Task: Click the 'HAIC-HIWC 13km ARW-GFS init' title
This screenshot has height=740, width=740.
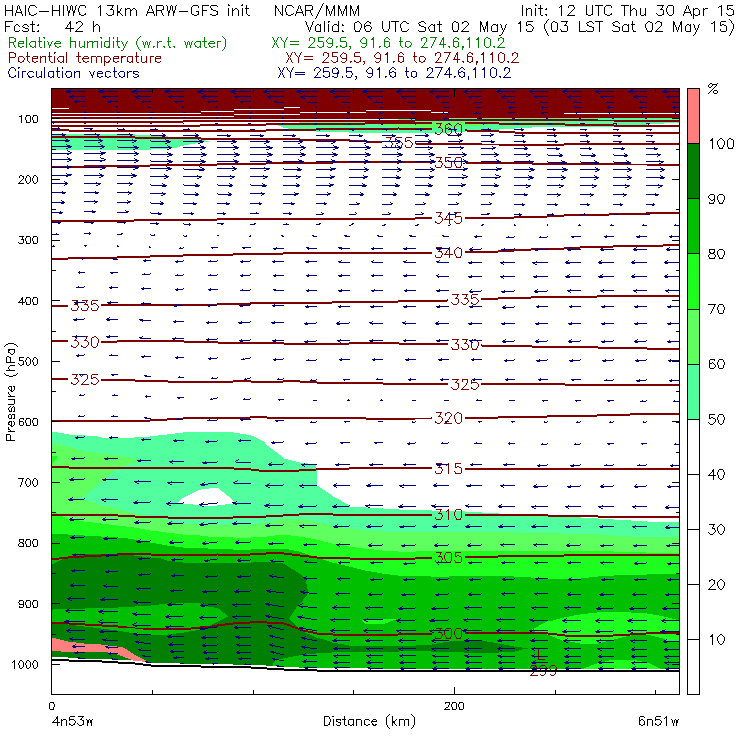Action: 127,10
